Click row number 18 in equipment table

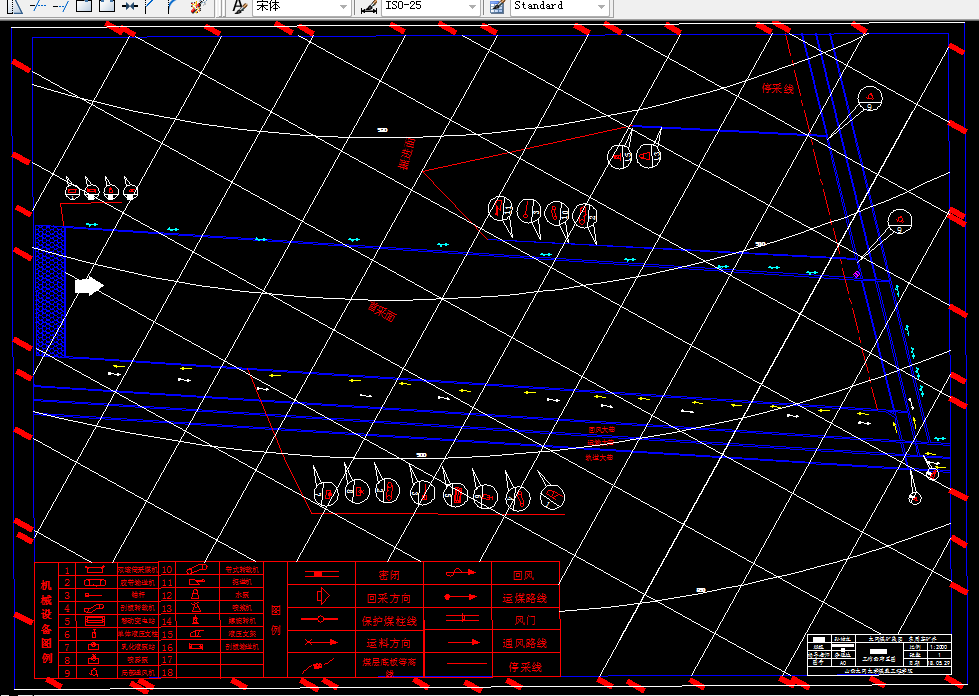tap(167, 672)
